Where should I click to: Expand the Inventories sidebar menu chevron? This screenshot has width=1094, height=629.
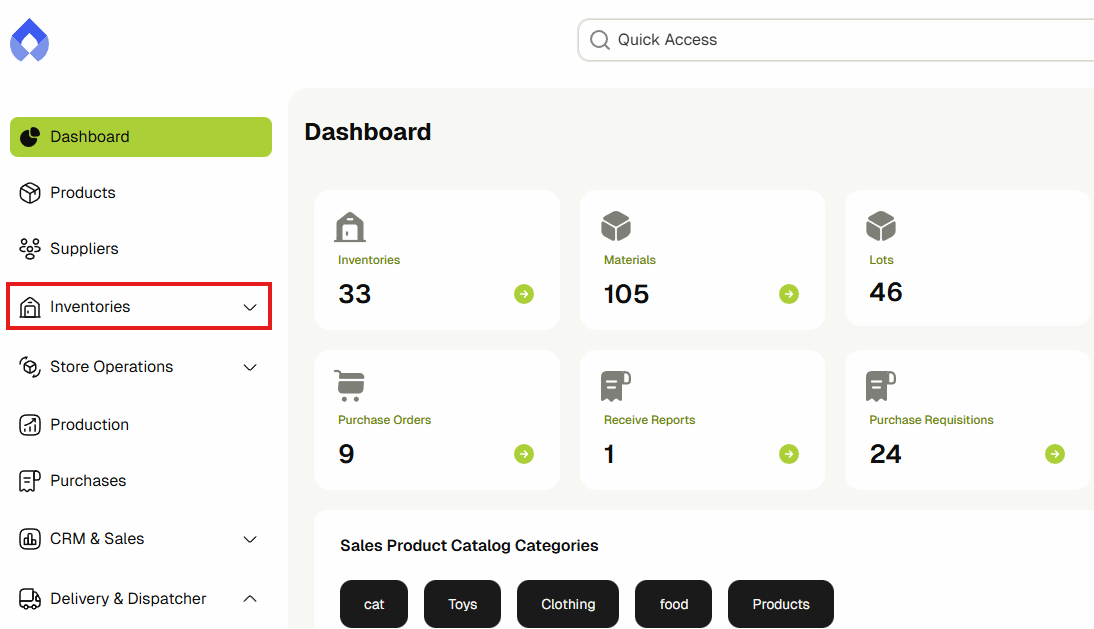click(x=250, y=307)
